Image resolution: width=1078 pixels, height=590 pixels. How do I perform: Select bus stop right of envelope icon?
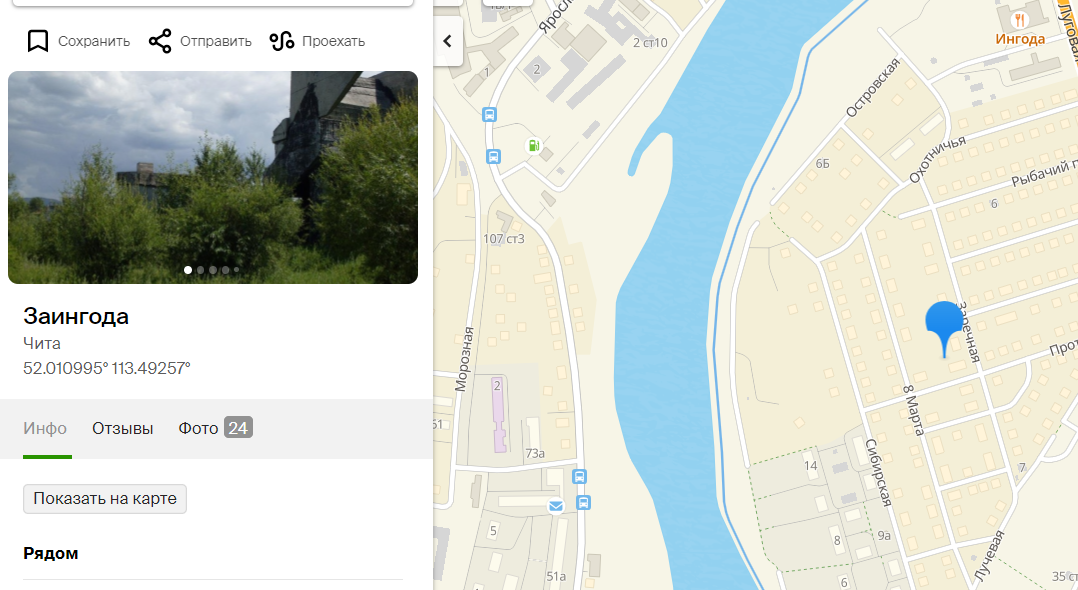[583, 502]
